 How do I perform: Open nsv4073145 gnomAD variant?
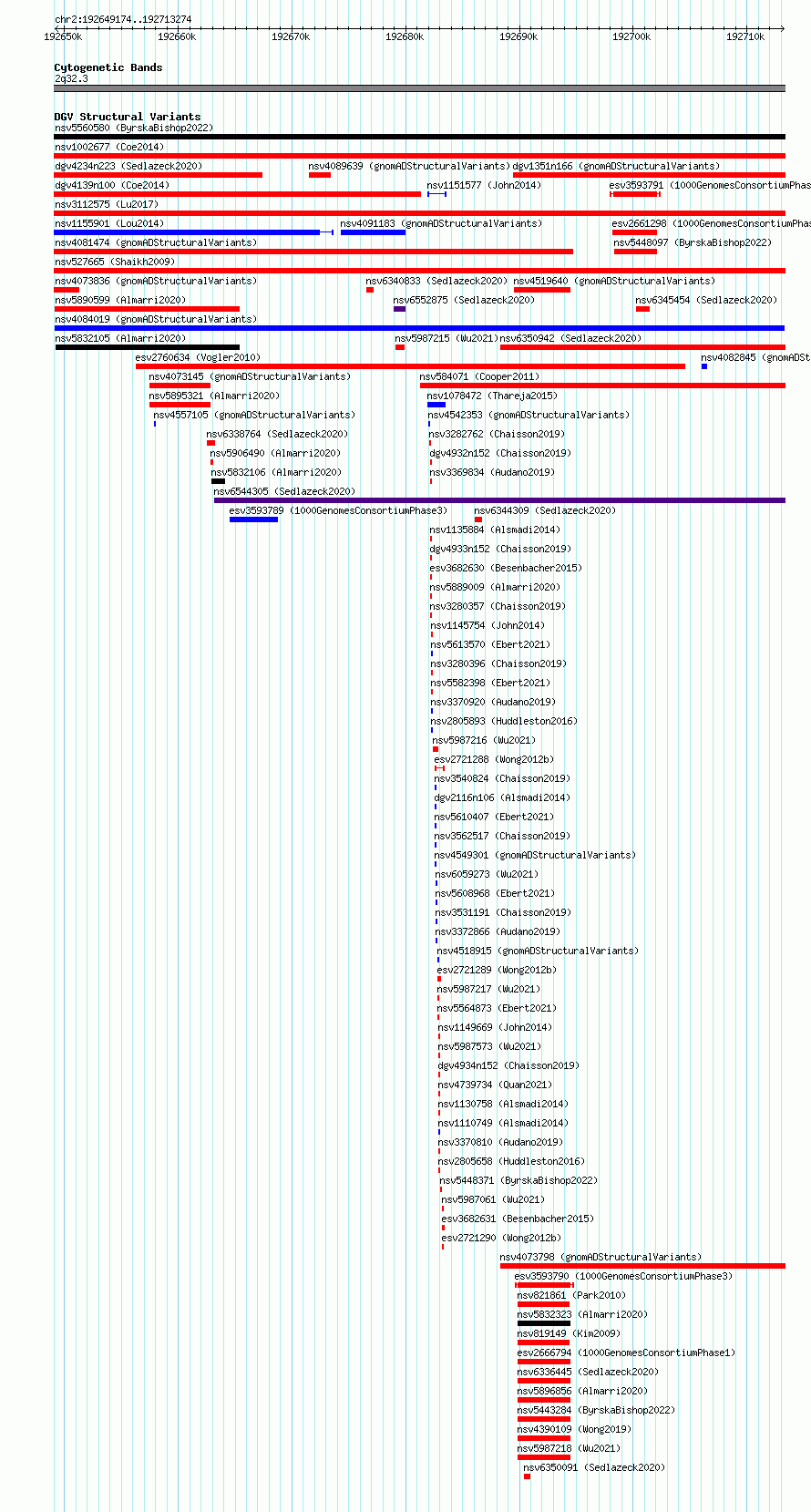(x=250, y=377)
